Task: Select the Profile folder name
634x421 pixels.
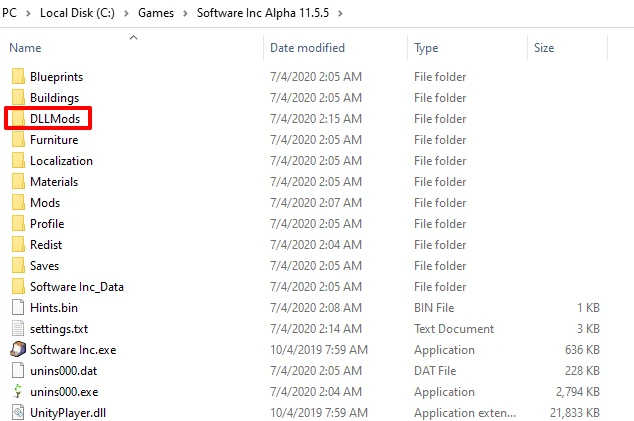Action: pos(47,224)
